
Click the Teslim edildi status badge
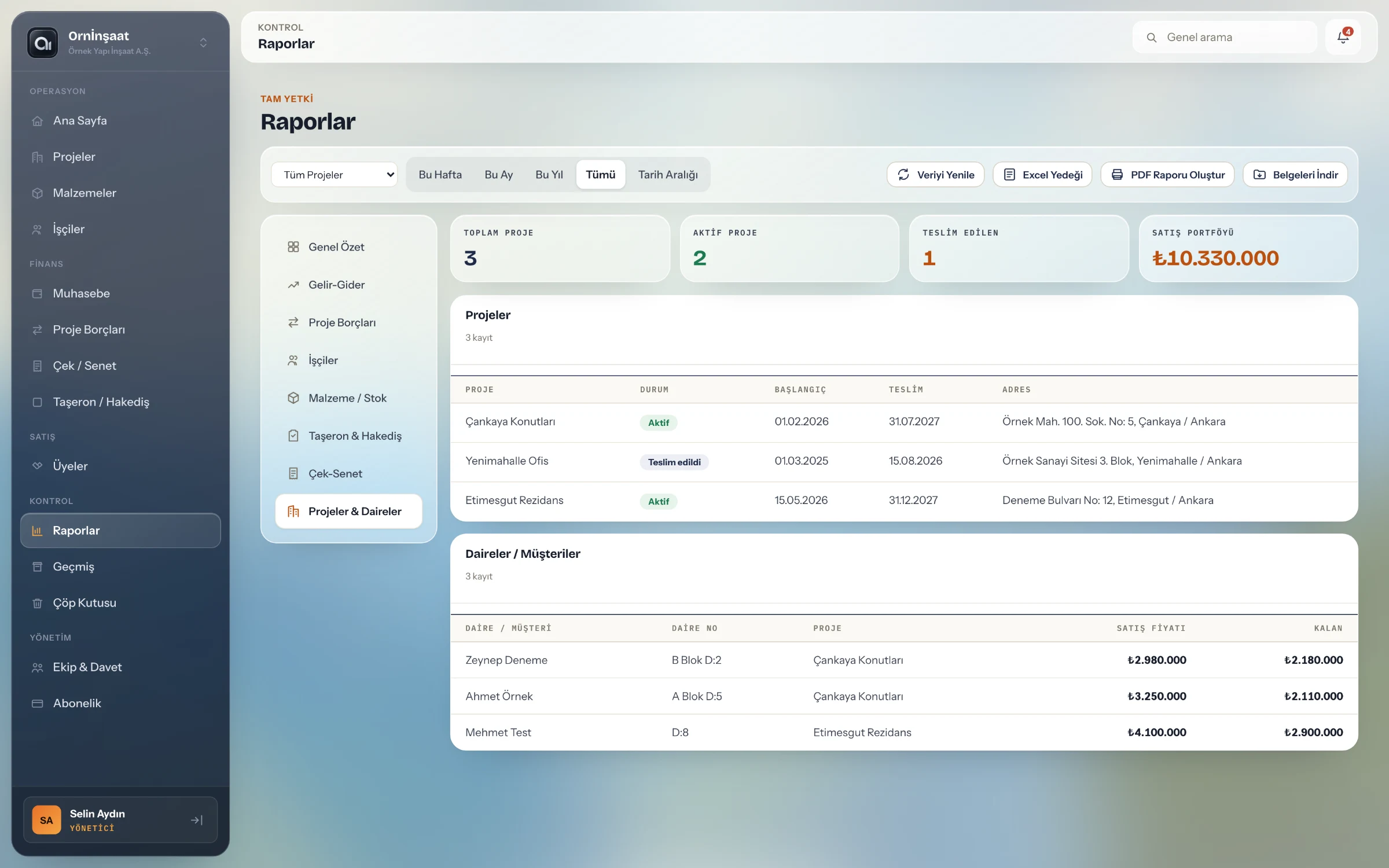[x=674, y=462]
